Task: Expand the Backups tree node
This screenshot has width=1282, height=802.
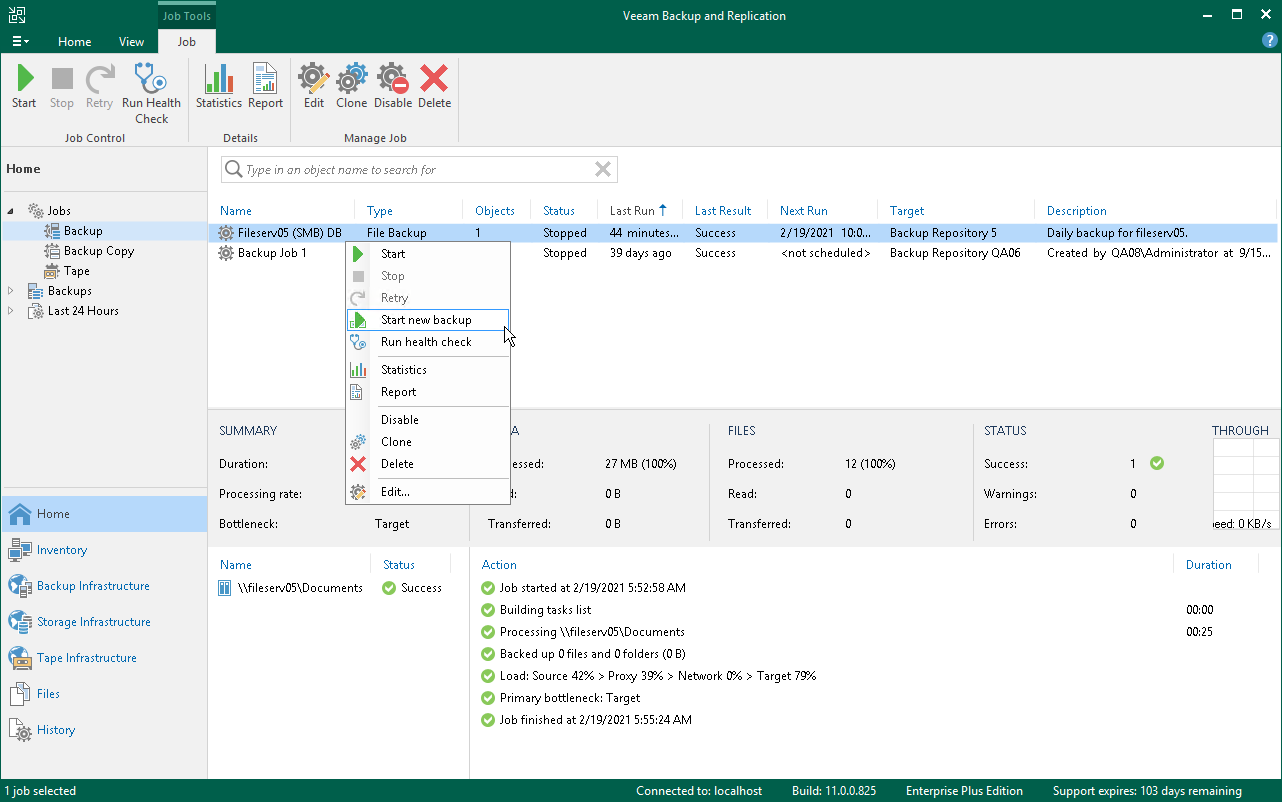Action: 12,291
